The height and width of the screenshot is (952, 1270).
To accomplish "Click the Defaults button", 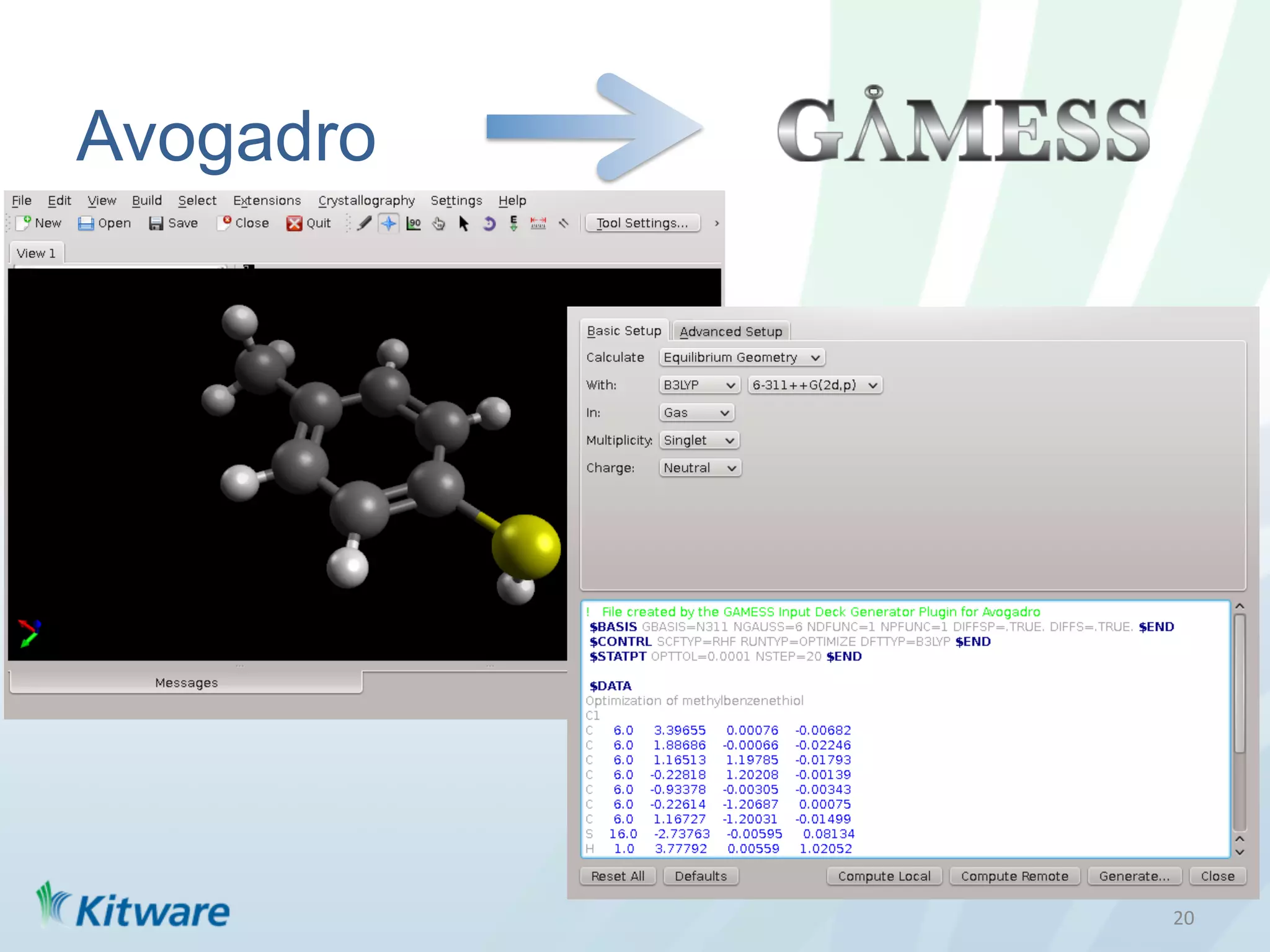I will coord(701,876).
